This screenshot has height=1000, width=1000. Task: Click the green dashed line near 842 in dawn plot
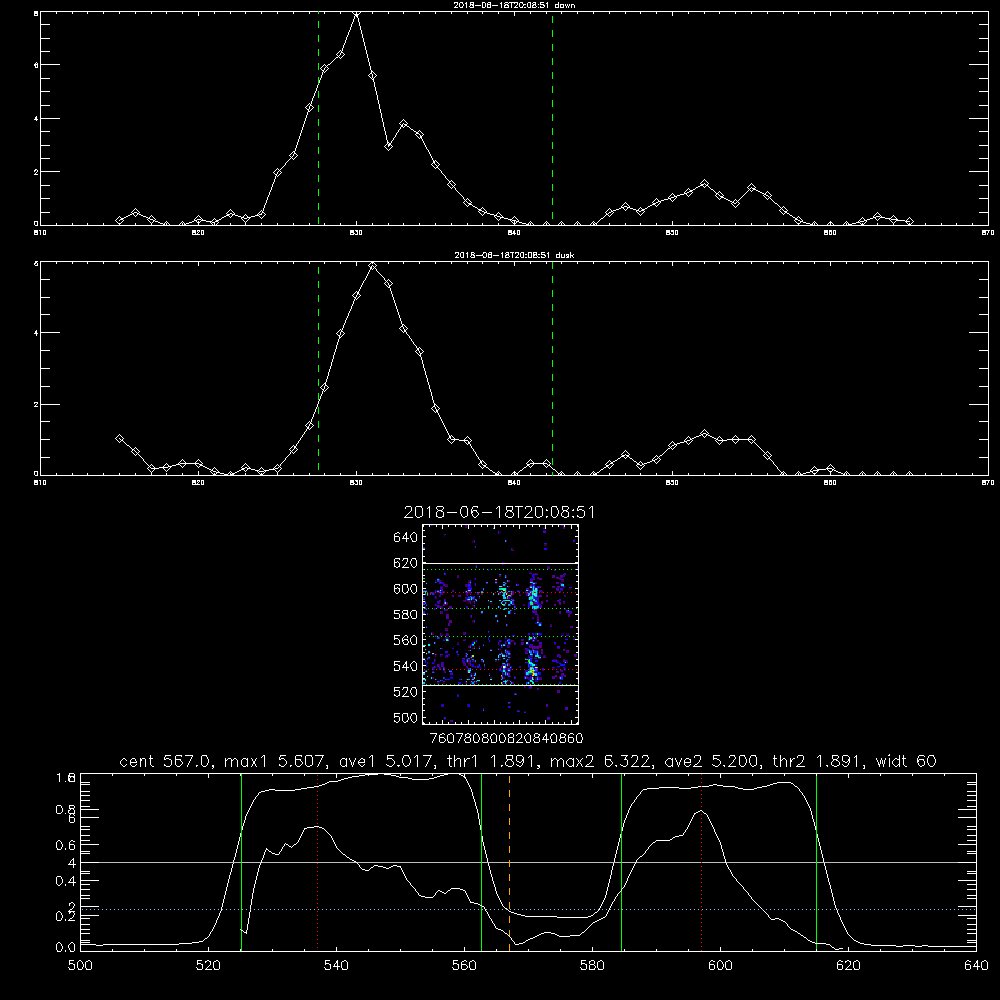[x=552, y=119]
